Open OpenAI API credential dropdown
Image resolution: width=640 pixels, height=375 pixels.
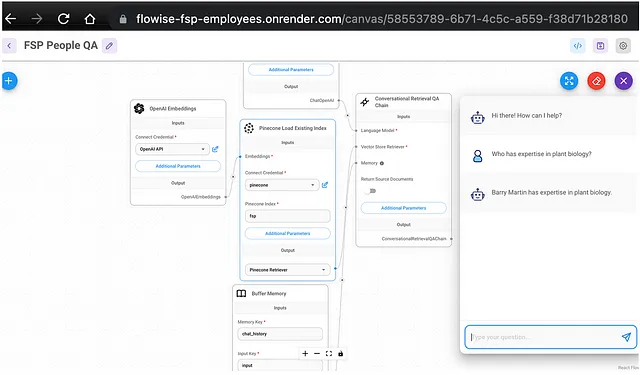(172, 149)
